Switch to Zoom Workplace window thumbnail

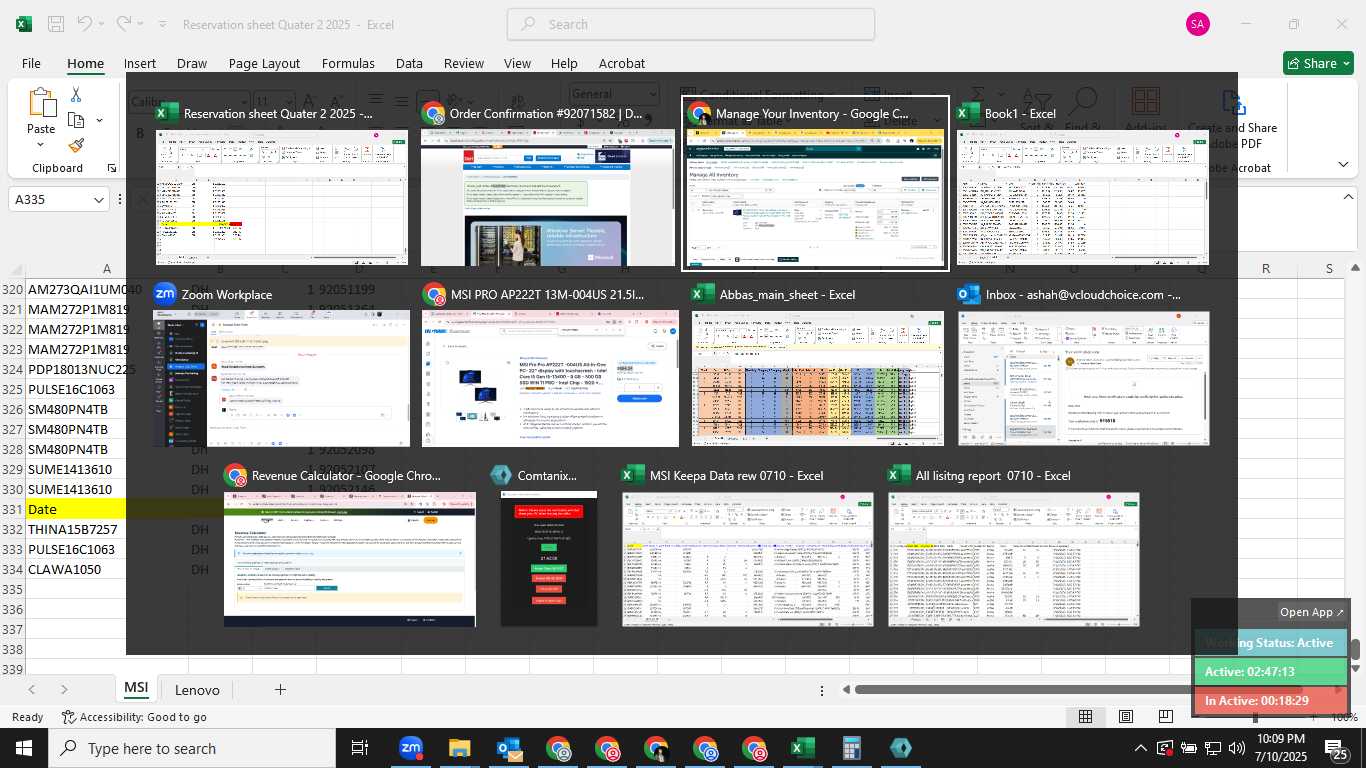281,365
